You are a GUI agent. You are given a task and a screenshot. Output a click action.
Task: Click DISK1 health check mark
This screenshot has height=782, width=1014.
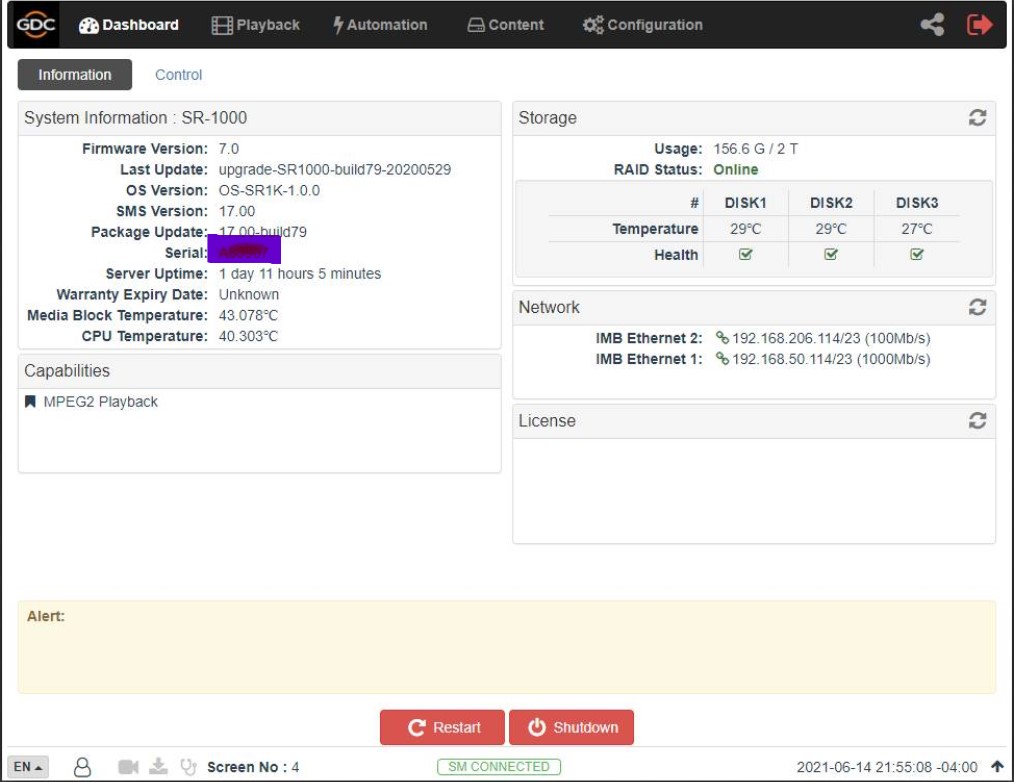pyautogui.click(x=745, y=254)
